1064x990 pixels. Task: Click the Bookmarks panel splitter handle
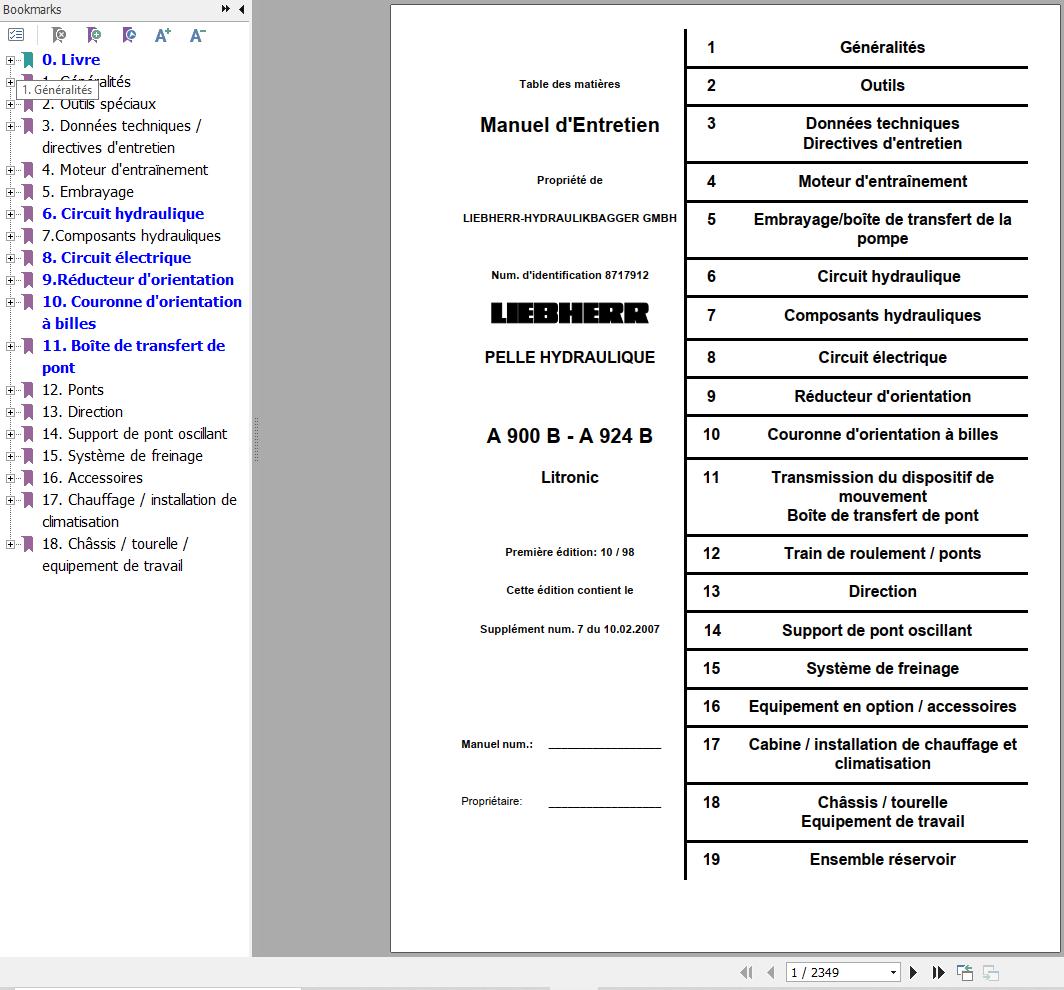pos(256,440)
